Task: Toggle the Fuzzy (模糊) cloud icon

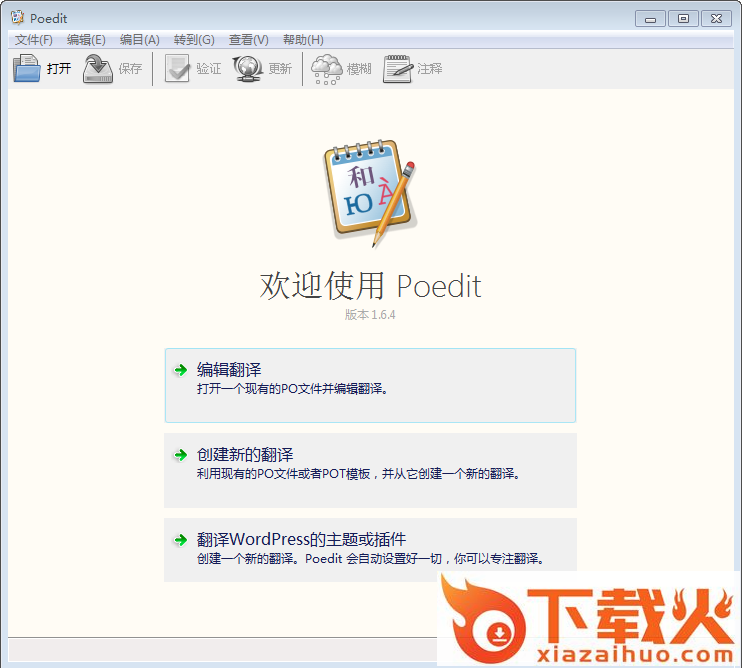Action: click(x=327, y=69)
